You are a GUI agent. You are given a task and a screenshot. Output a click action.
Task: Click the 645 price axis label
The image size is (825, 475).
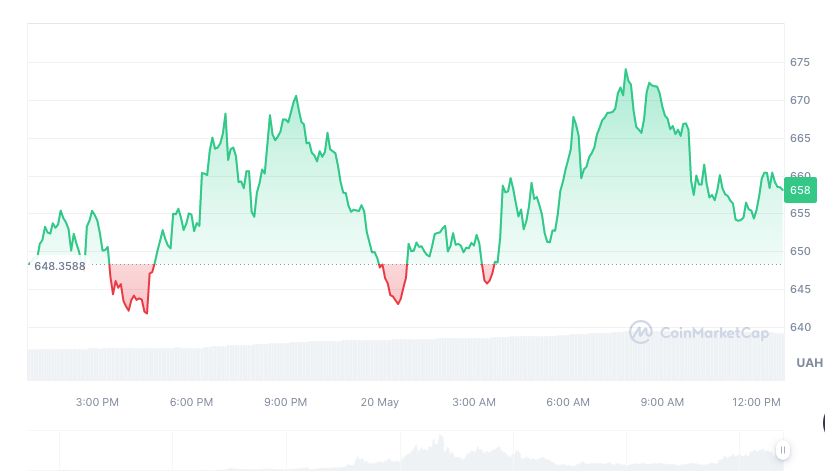(x=800, y=289)
